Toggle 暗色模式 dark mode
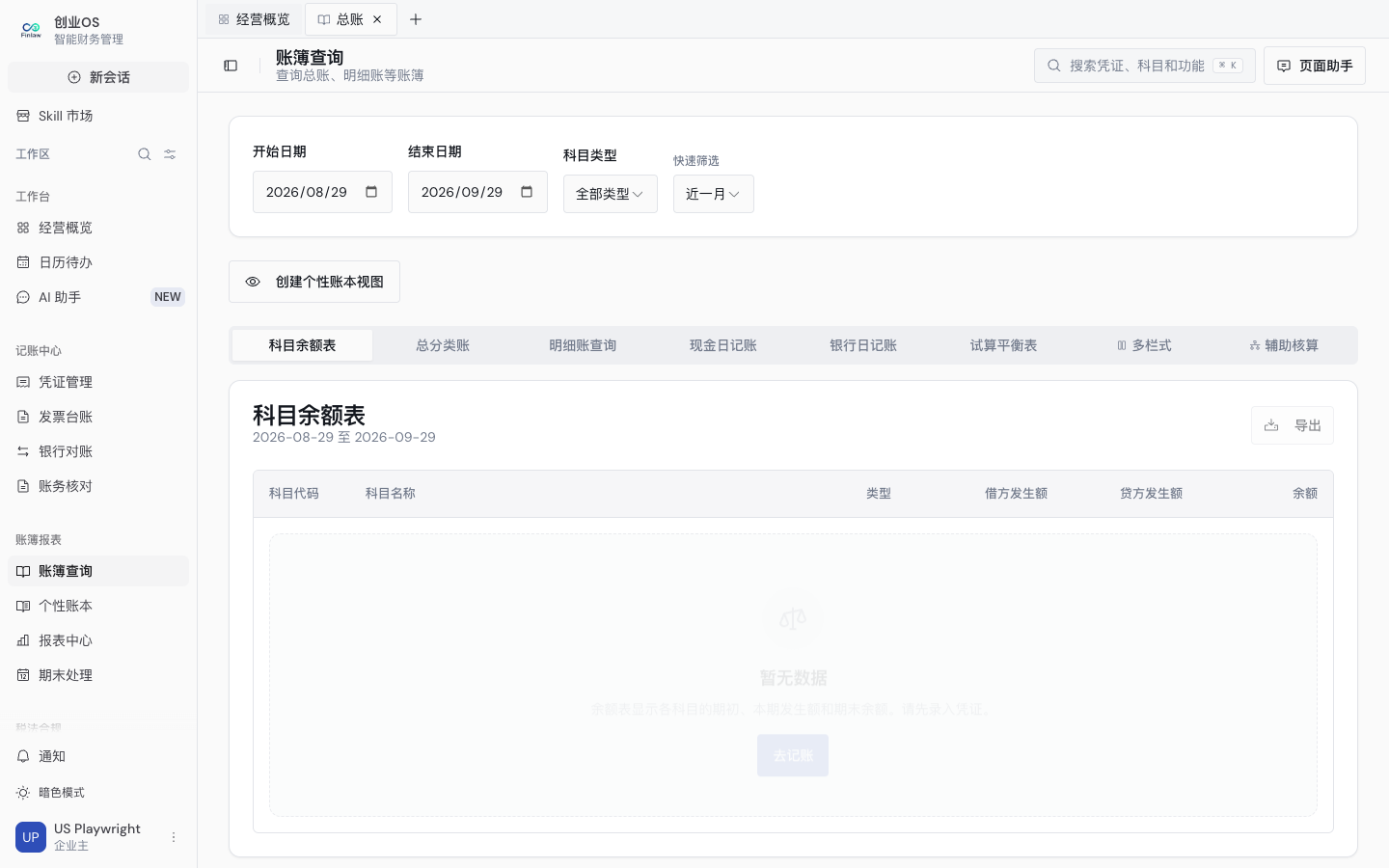Image resolution: width=1389 pixels, height=868 pixels. (98, 793)
